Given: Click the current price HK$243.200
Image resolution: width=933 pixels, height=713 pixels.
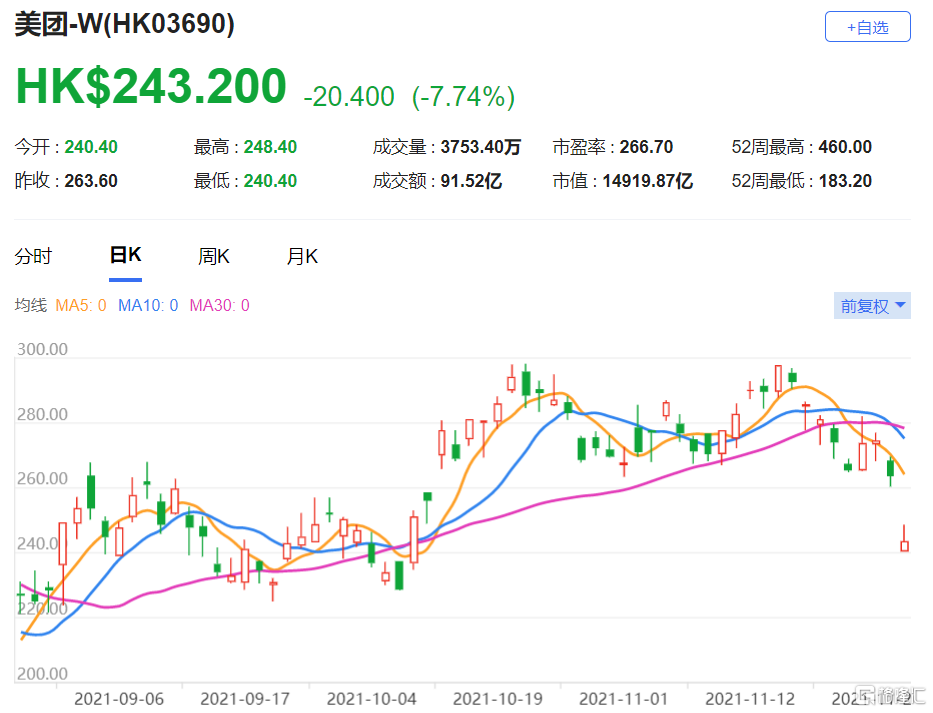Looking at the screenshot, I should coord(151,86).
